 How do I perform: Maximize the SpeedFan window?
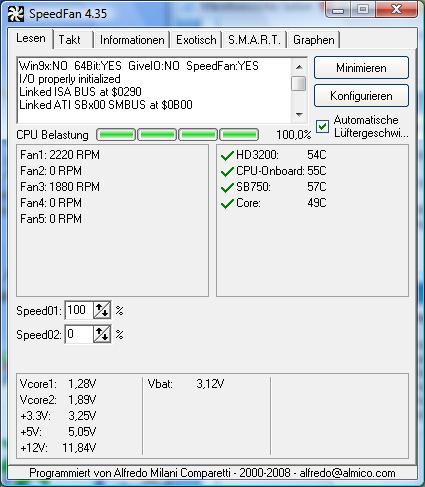(363, 10)
